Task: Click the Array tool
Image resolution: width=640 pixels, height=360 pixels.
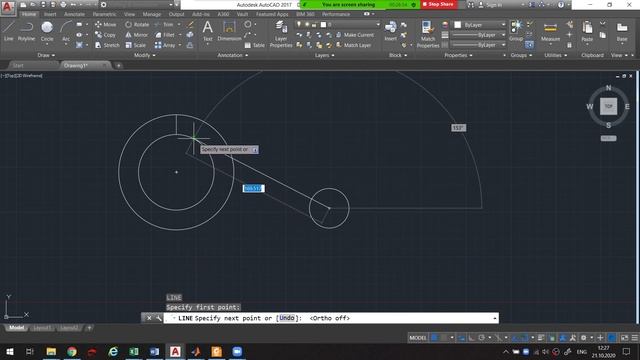Action: [x=165, y=45]
